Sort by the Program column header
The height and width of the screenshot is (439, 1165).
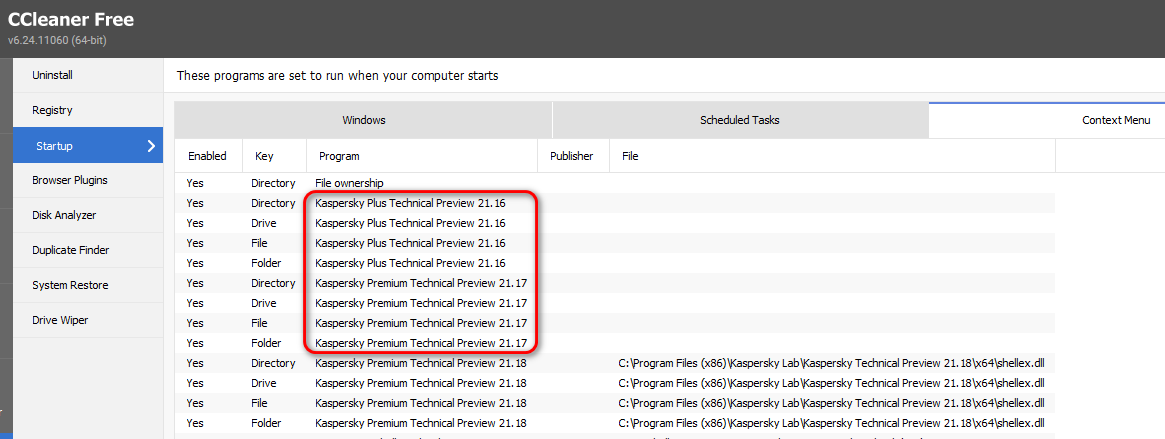[421, 156]
